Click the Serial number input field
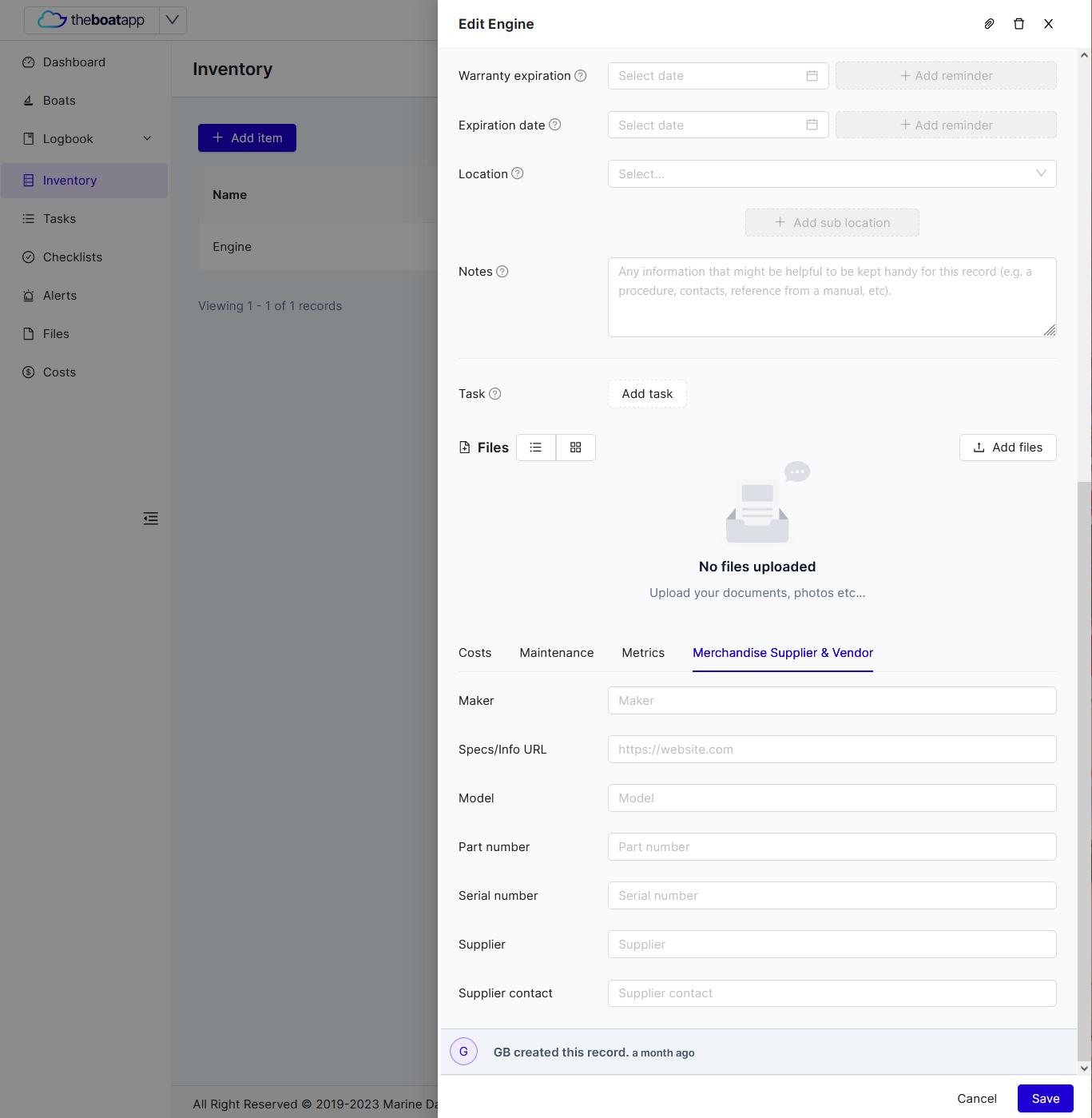Image resolution: width=1092 pixels, height=1118 pixels. [x=832, y=896]
